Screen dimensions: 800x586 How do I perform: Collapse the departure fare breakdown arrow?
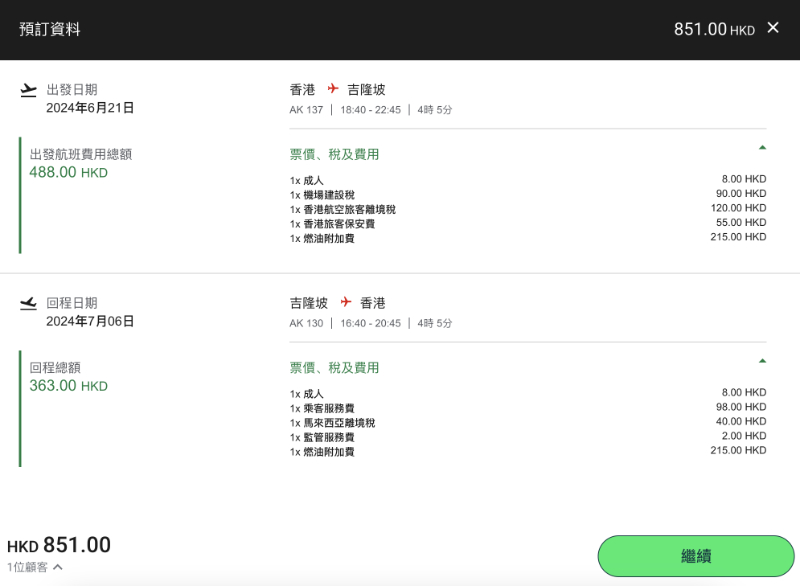(x=762, y=147)
